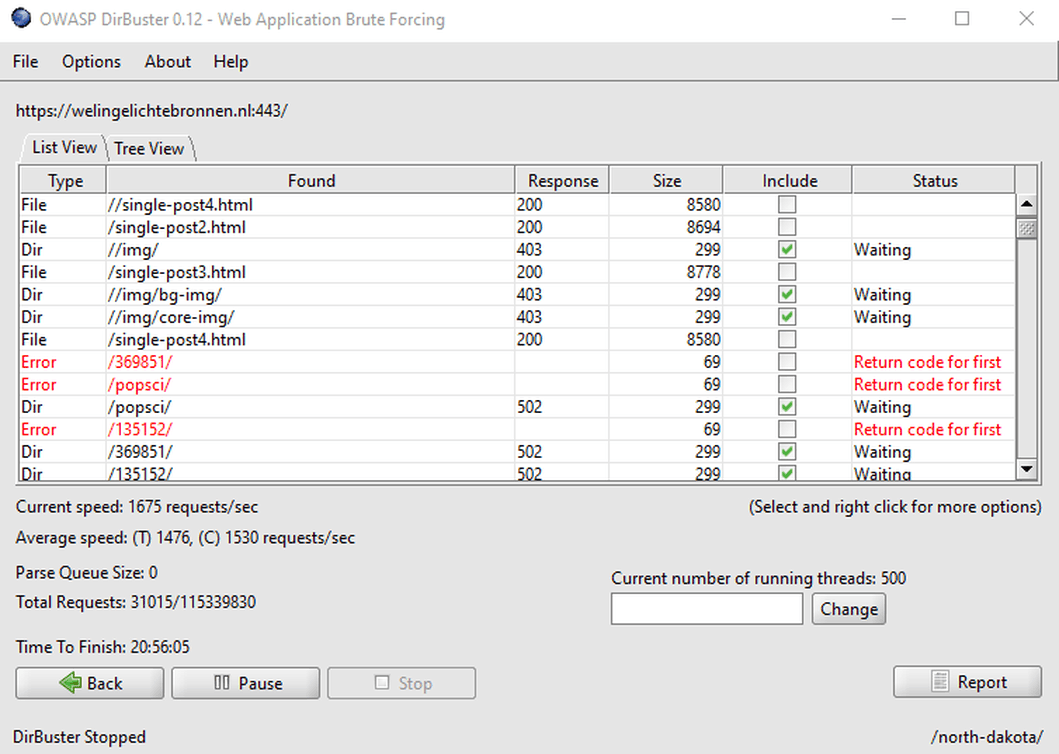Uncheck Include for //img/ directory
Screen dimensions: 1059x754
(787, 249)
